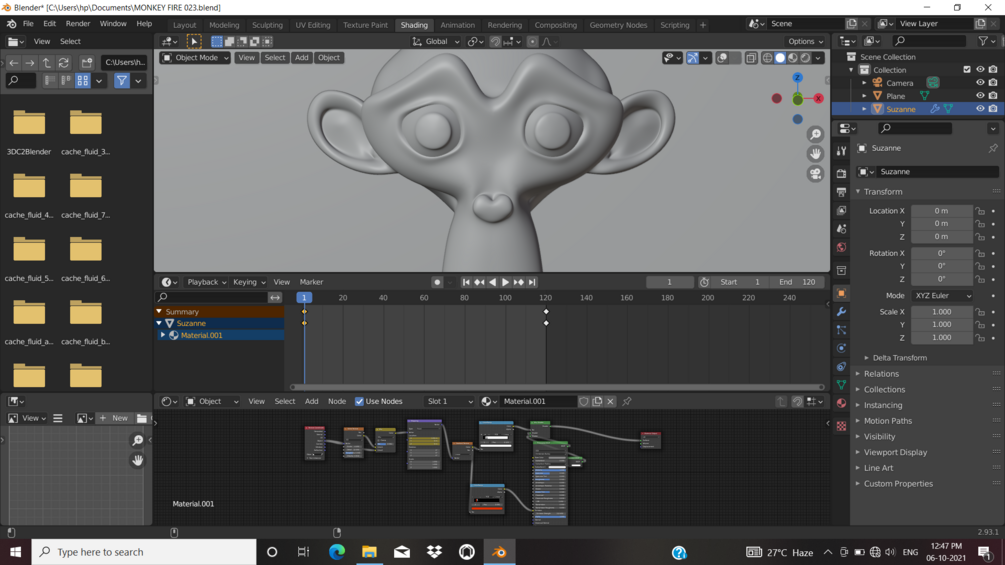Click the Marker button in timeline
This screenshot has height=565, width=1005.
pos(311,282)
